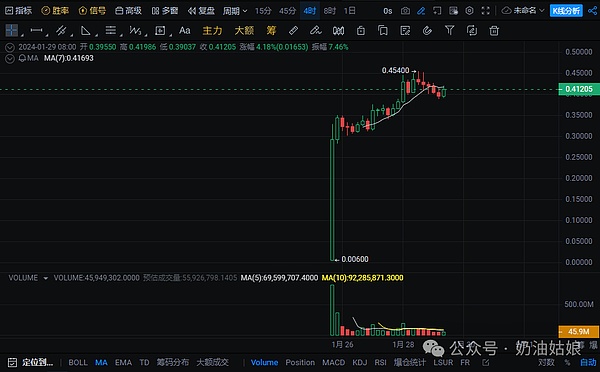Select the brush eraser tool
Image resolution: width=600 pixels, height=372 pixels.
tap(316, 30)
